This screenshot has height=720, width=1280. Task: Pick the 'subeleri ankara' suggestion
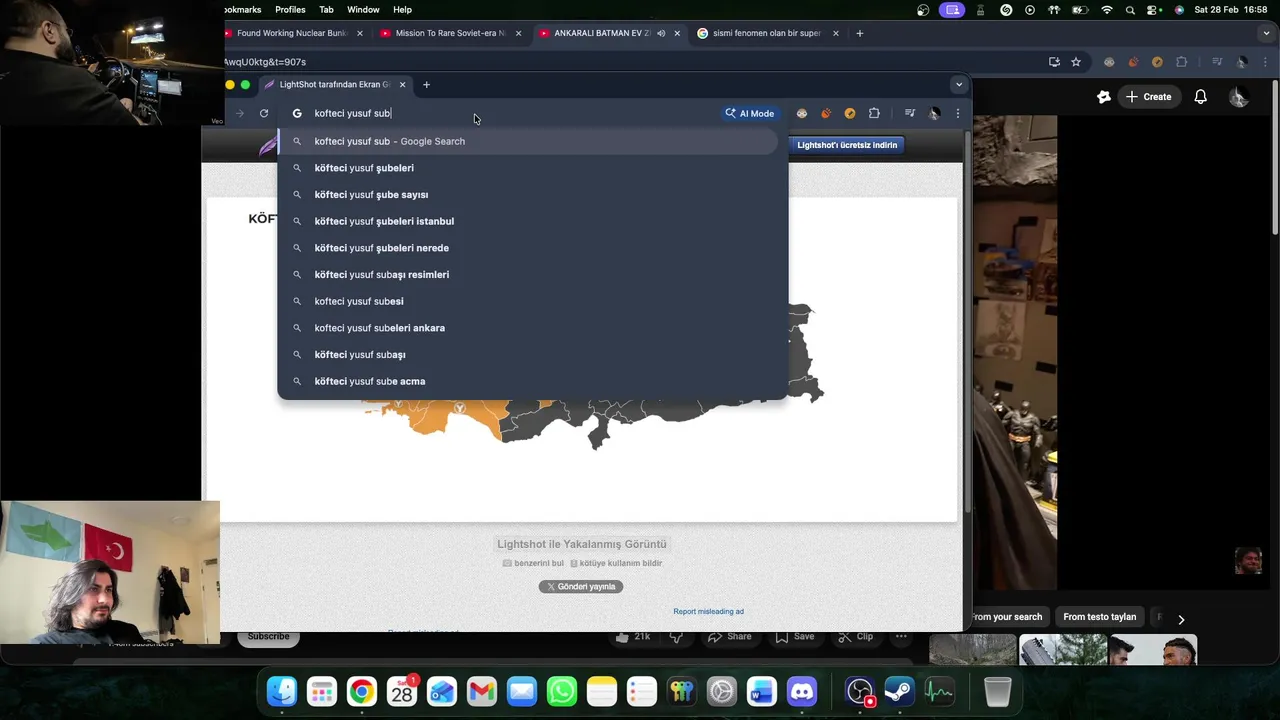tap(532, 328)
